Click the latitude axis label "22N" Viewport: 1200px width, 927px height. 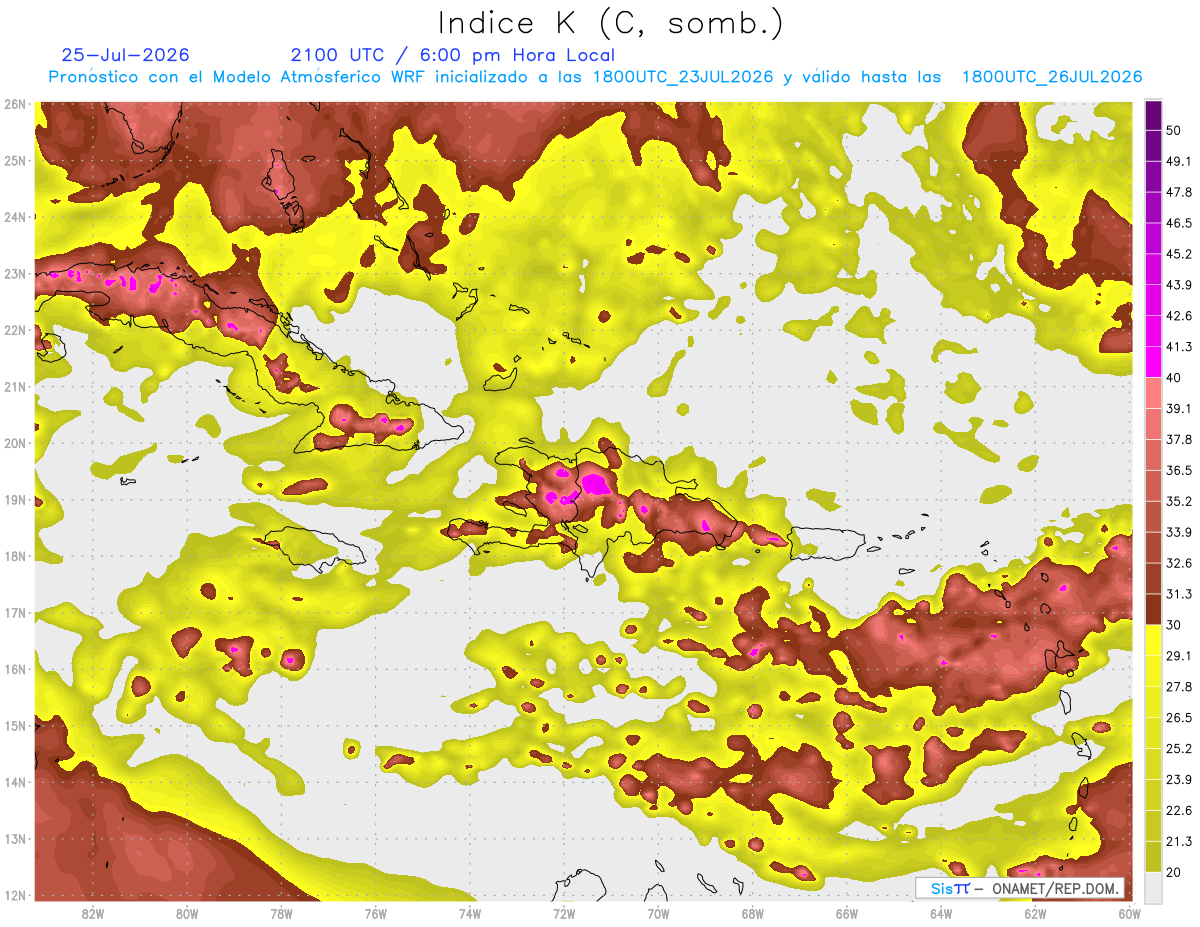coord(15,330)
